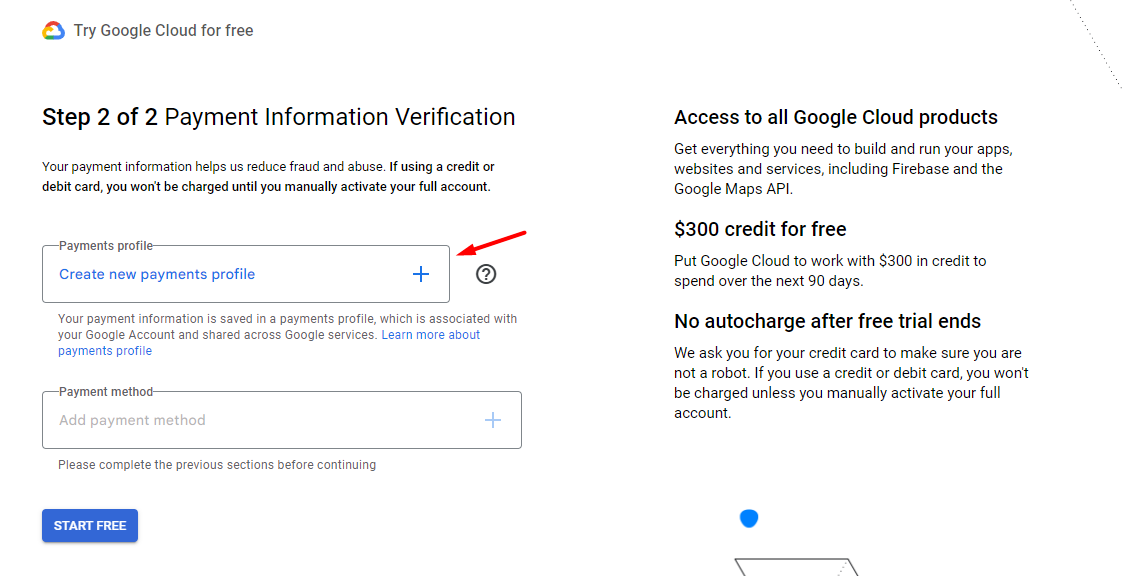Screen dimensions: 1123x576
Task: Click the Payments profile field label
Action: point(106,246)
